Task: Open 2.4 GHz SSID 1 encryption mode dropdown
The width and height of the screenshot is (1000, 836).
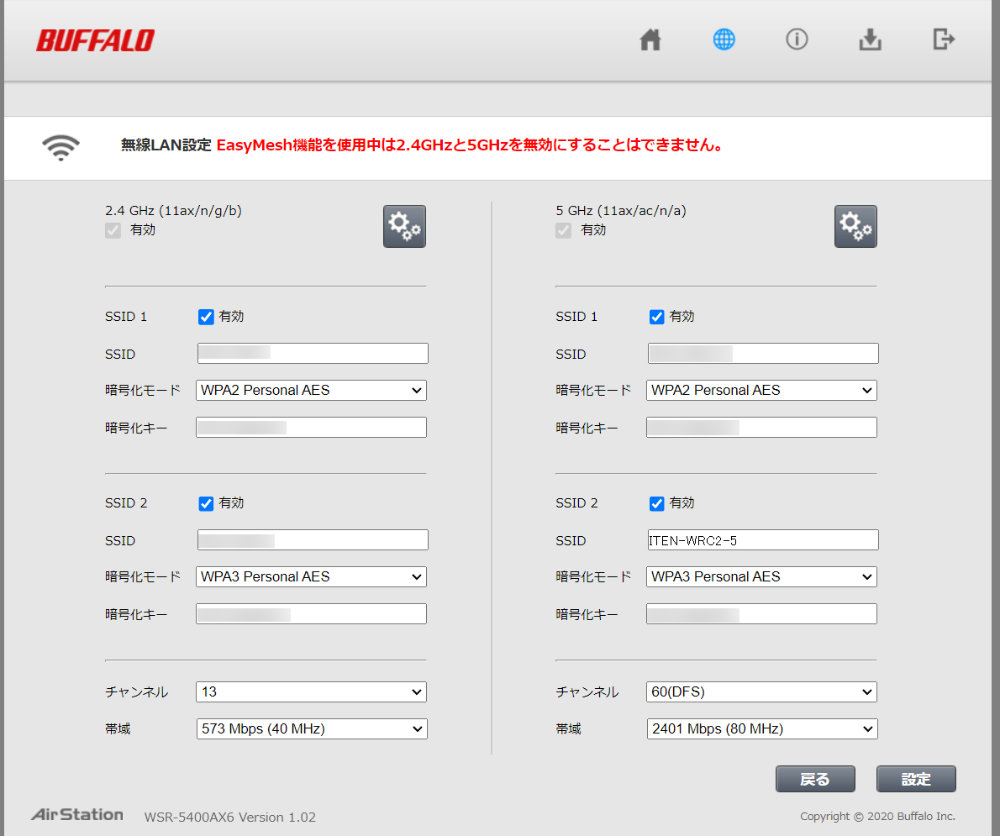Action: [311, 390]
